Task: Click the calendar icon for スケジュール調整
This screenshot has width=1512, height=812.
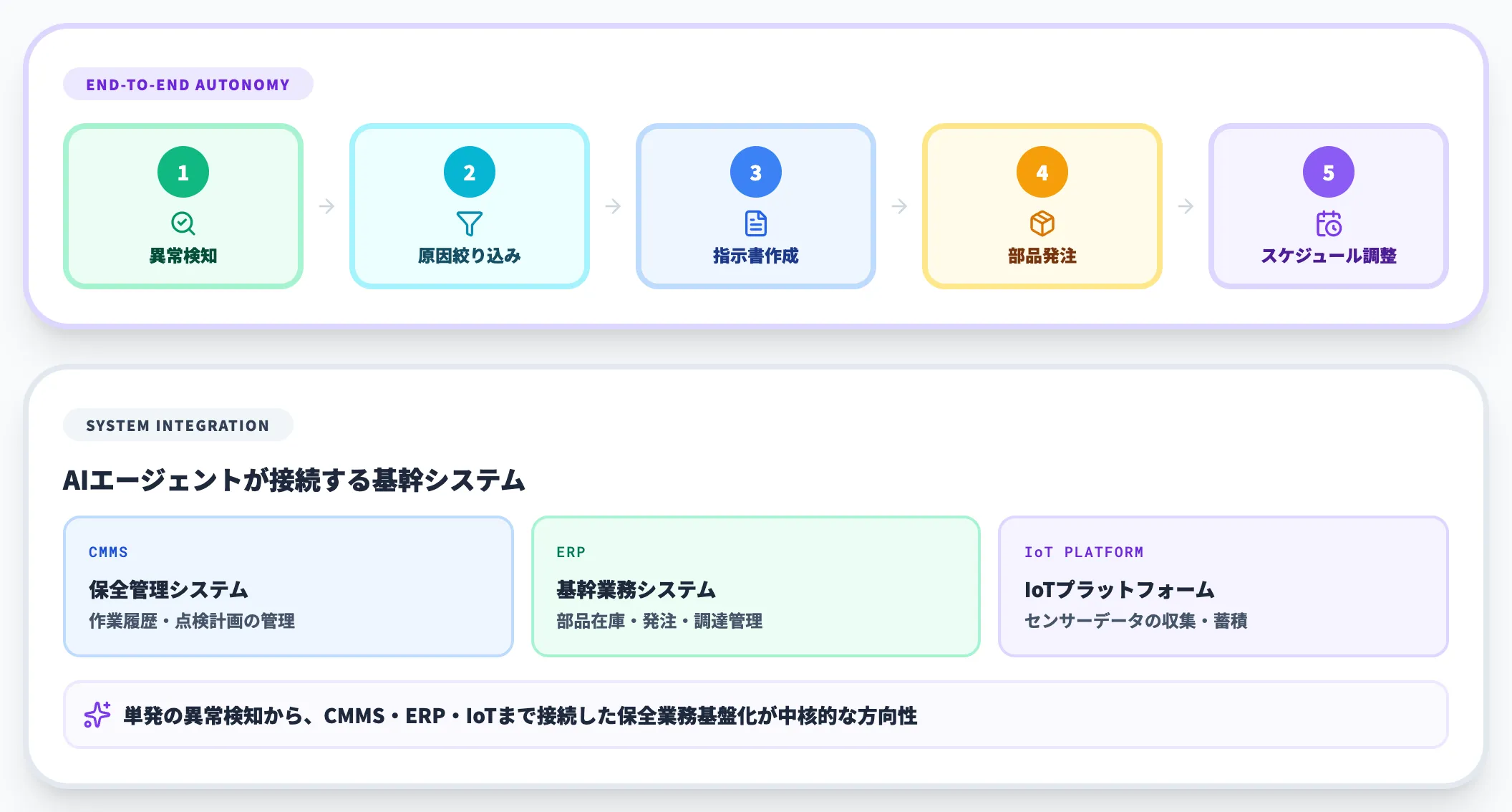Action: pyautogui.click(x=1329, y=223)
